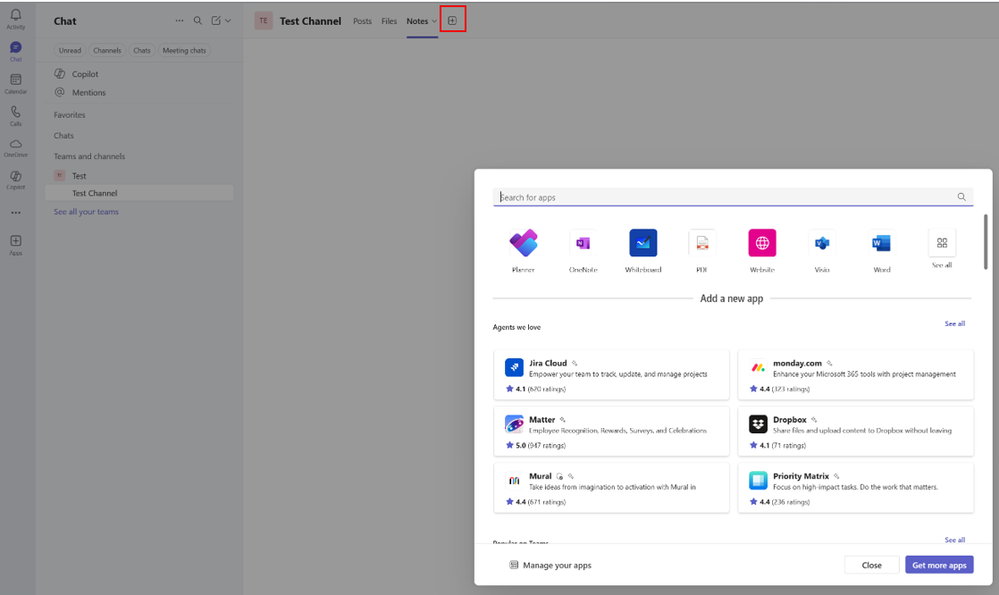Choose the Website app
The height and width of the screenshot is (595, 999).
(x=762, y=251)
